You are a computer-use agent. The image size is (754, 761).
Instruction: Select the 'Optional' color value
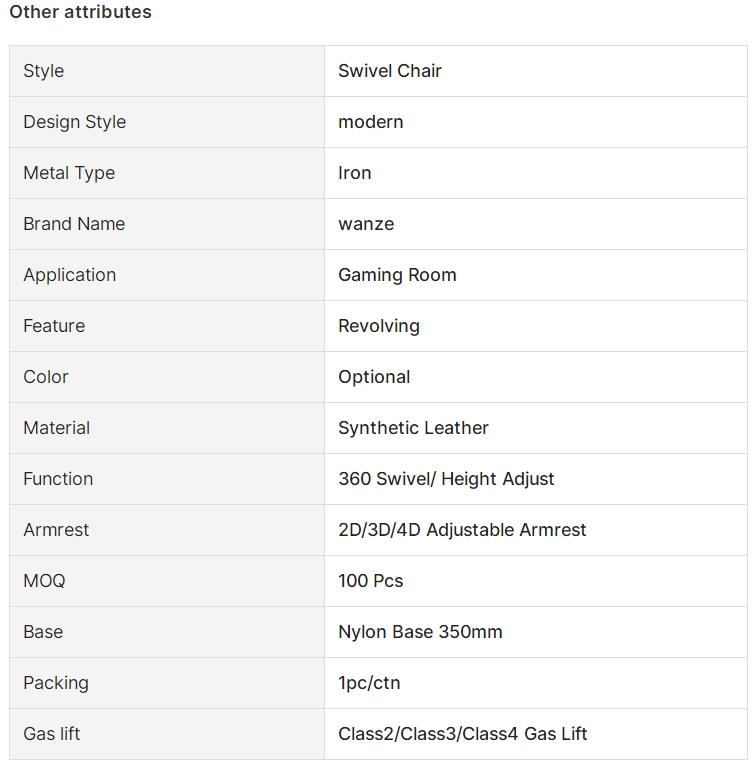pyautogui.click(x=374, y=377)
